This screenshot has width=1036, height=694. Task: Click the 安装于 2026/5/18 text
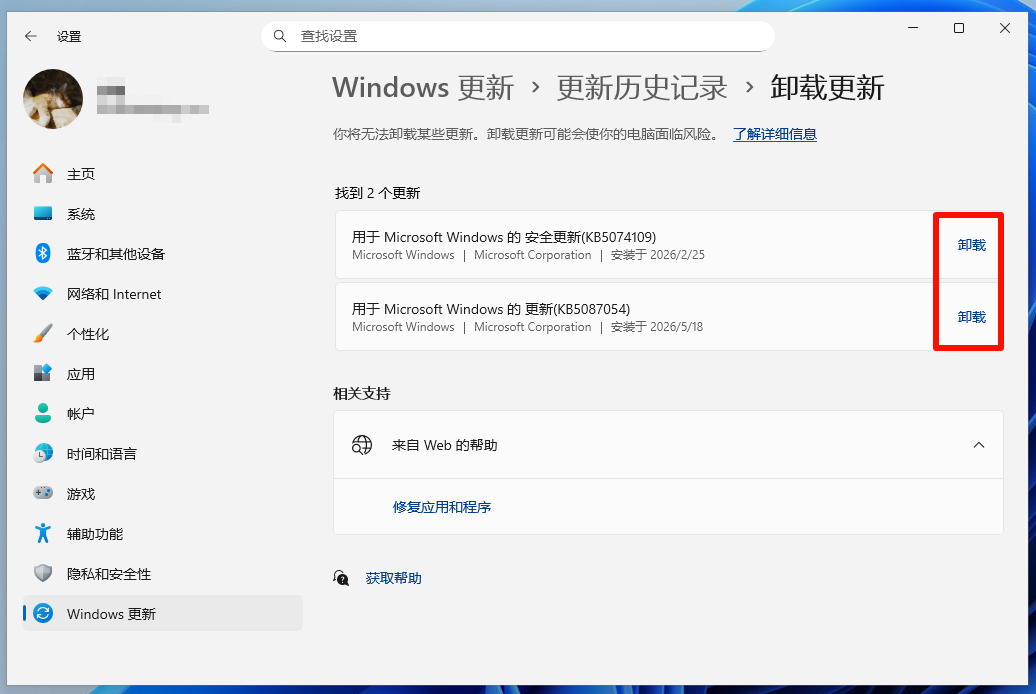click(657, 327)
